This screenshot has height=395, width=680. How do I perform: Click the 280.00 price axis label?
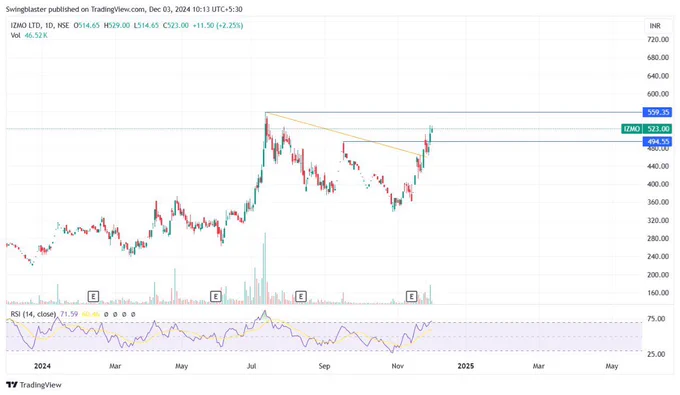click(658, 238)
